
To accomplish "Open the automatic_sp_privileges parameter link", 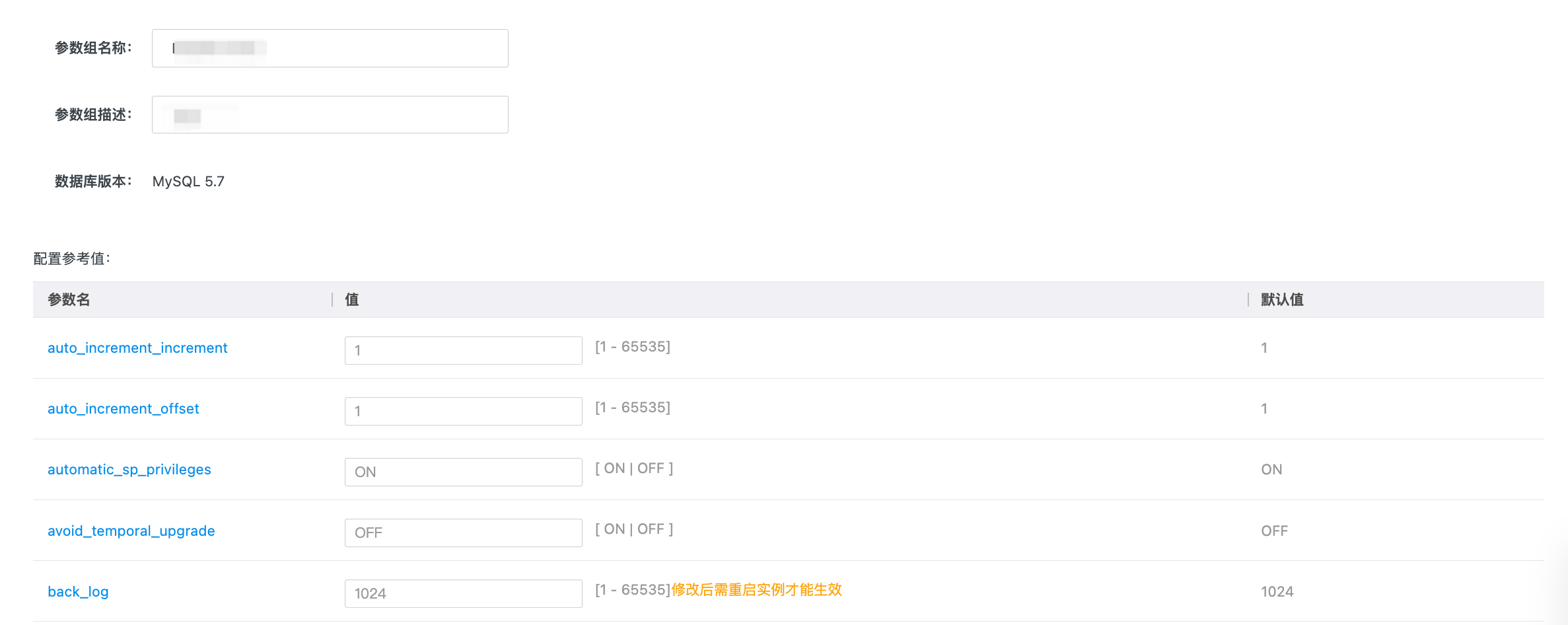I will click(129, 470).
